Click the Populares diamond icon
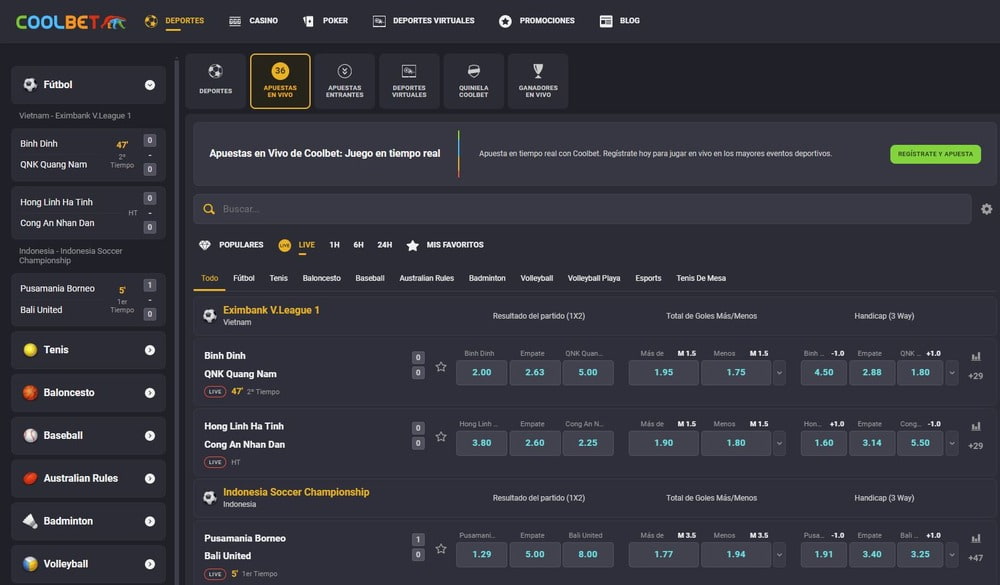Image resolution: width=1000 pixels, height=585 pixels. 205,245
